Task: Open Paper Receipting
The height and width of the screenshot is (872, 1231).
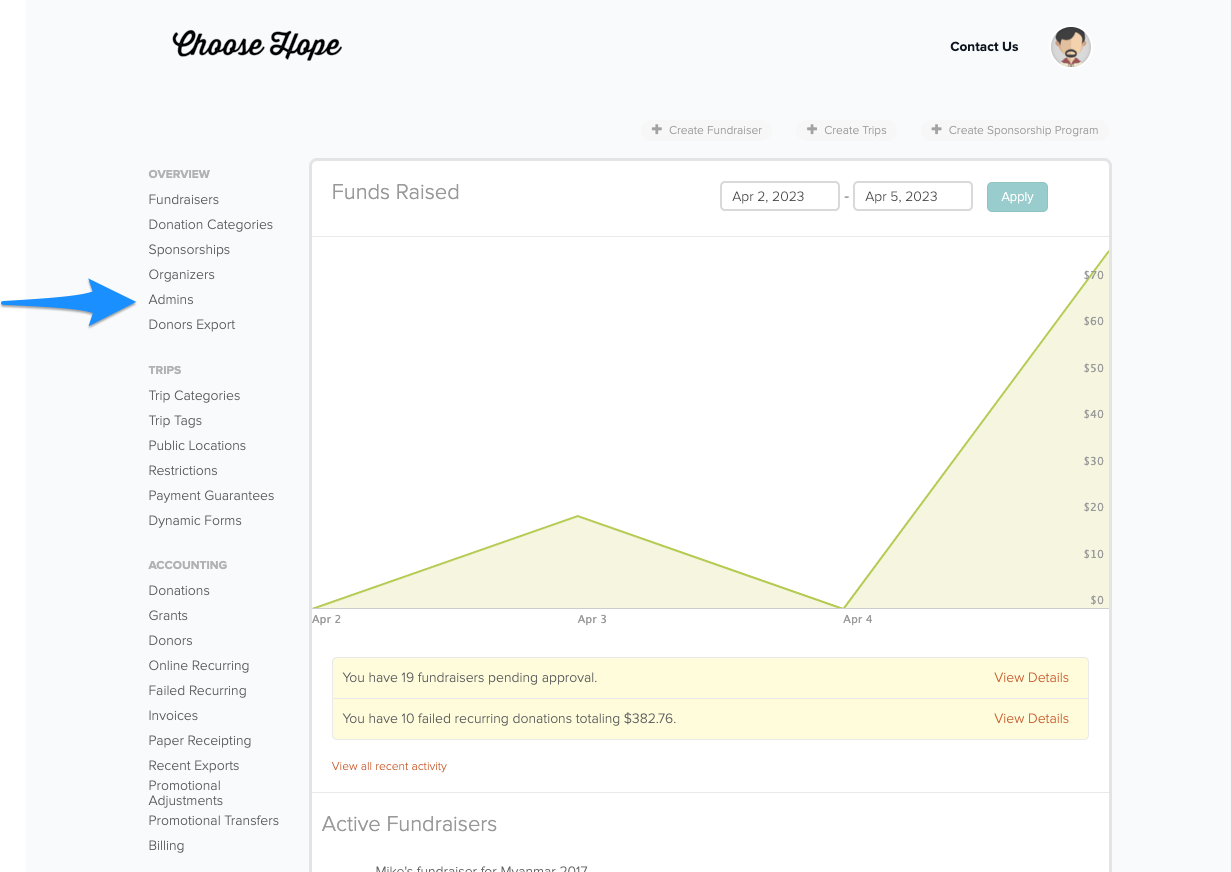Action: [200, 741]
